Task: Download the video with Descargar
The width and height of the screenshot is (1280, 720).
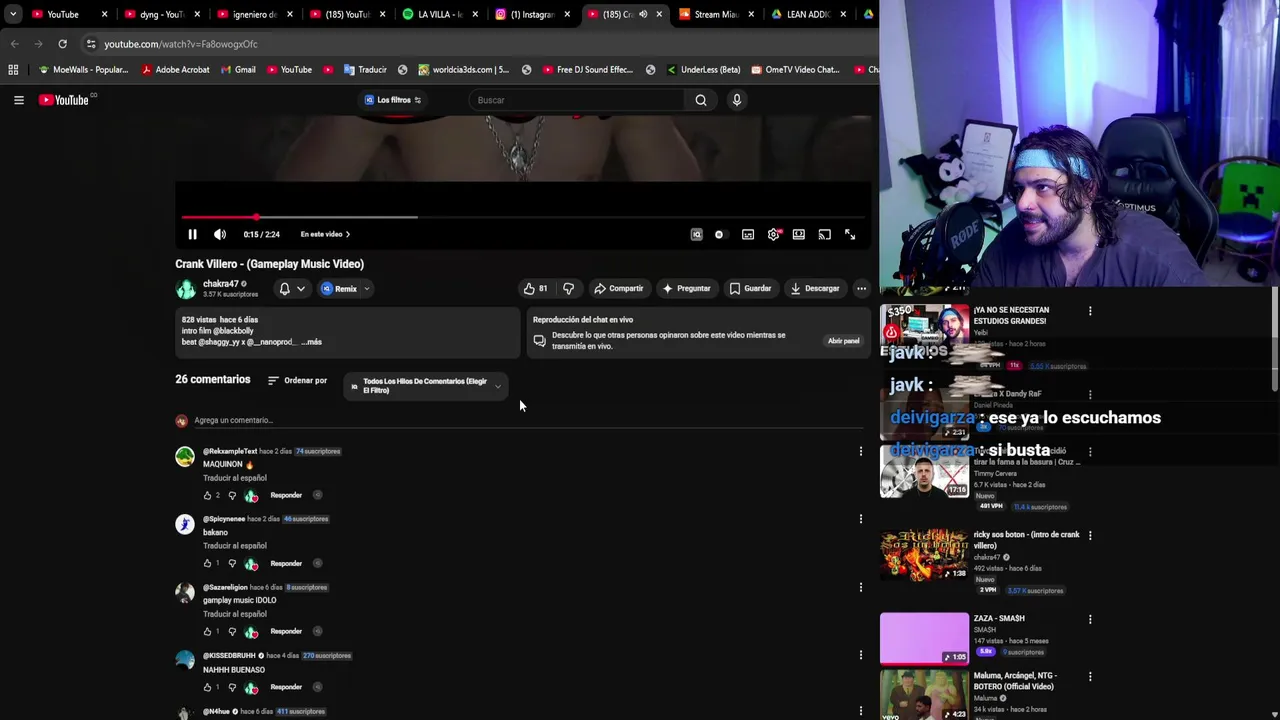Action: coord(815,288)
